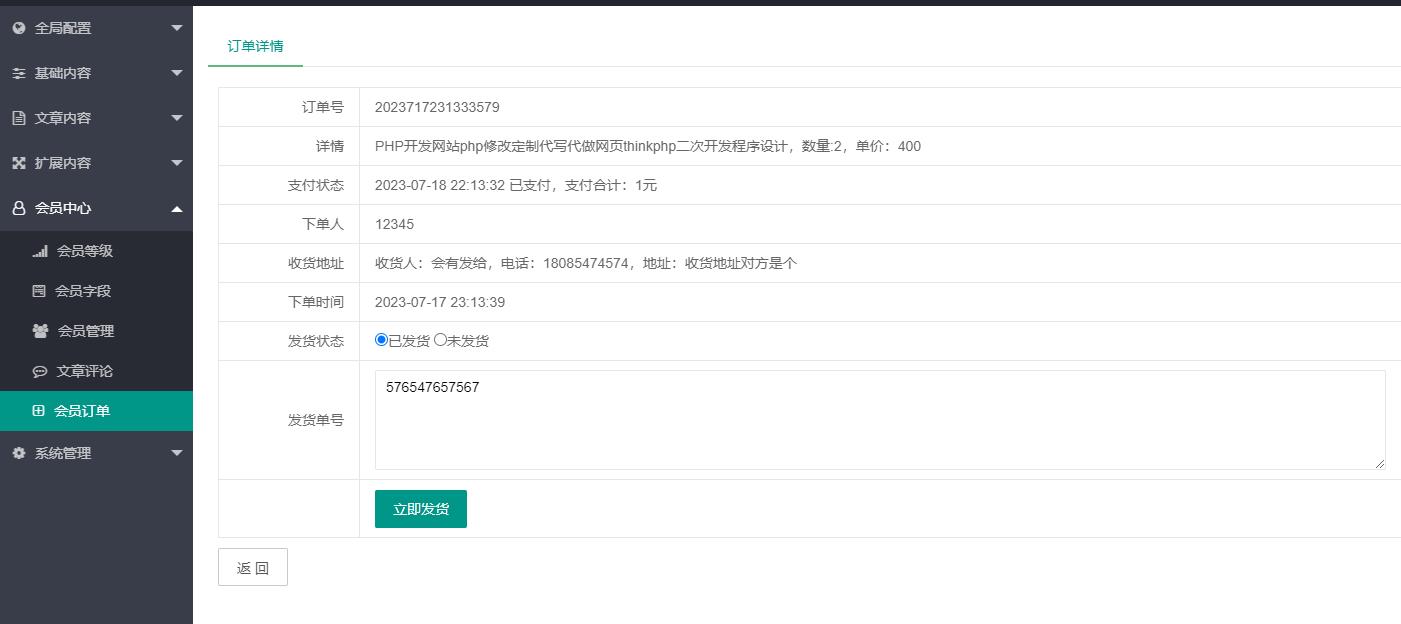Open the 会员字段 menu item
1401x624 pixels.
[83, 291]
